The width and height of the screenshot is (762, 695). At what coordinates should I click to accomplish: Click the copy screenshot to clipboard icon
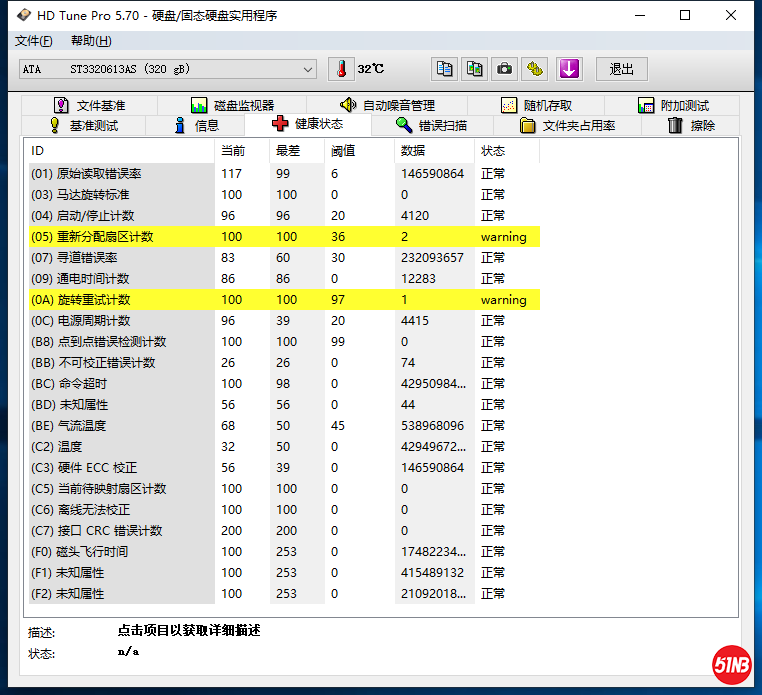(x=475, y=69)
